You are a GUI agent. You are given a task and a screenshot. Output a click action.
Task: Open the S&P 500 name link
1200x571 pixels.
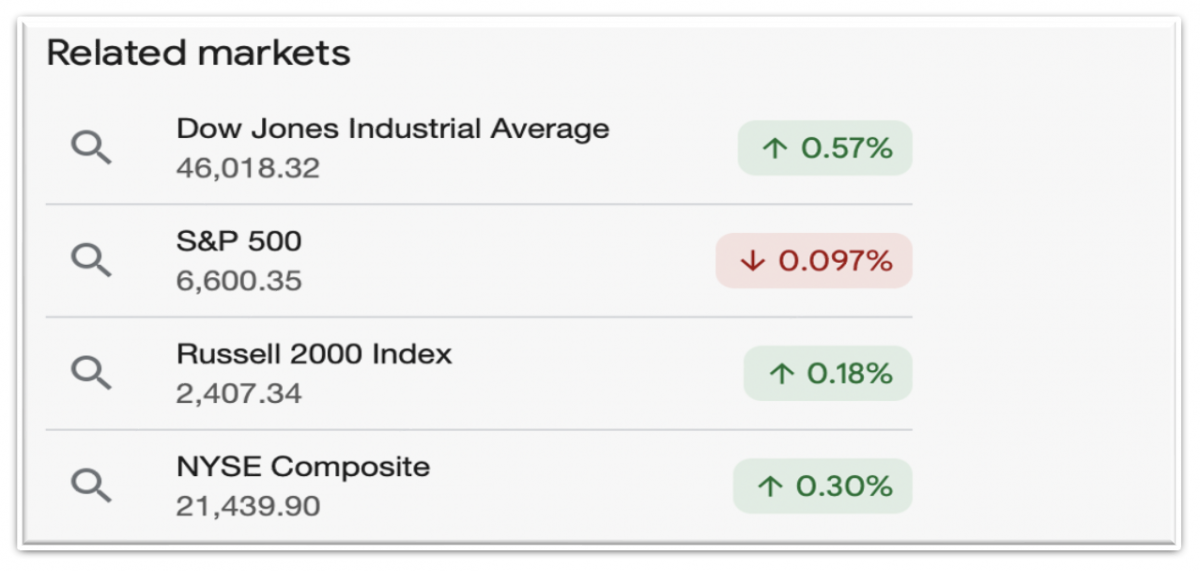point(238,241)
